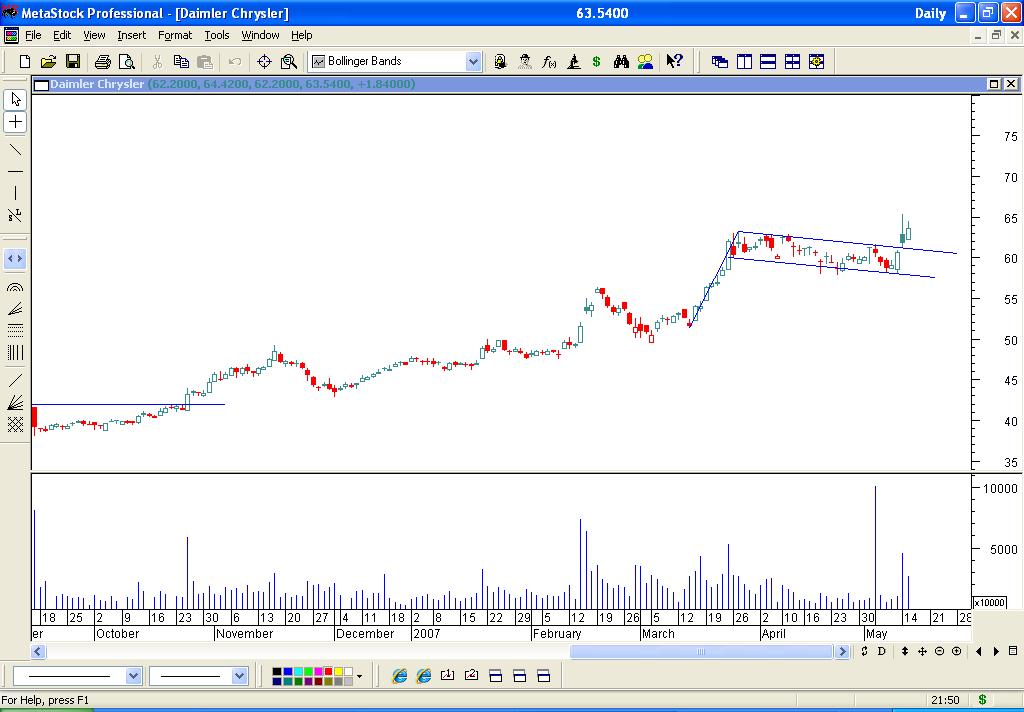1024x712 pixels.
Task: Open the second line weight dropdown
Action: [240, 676]
